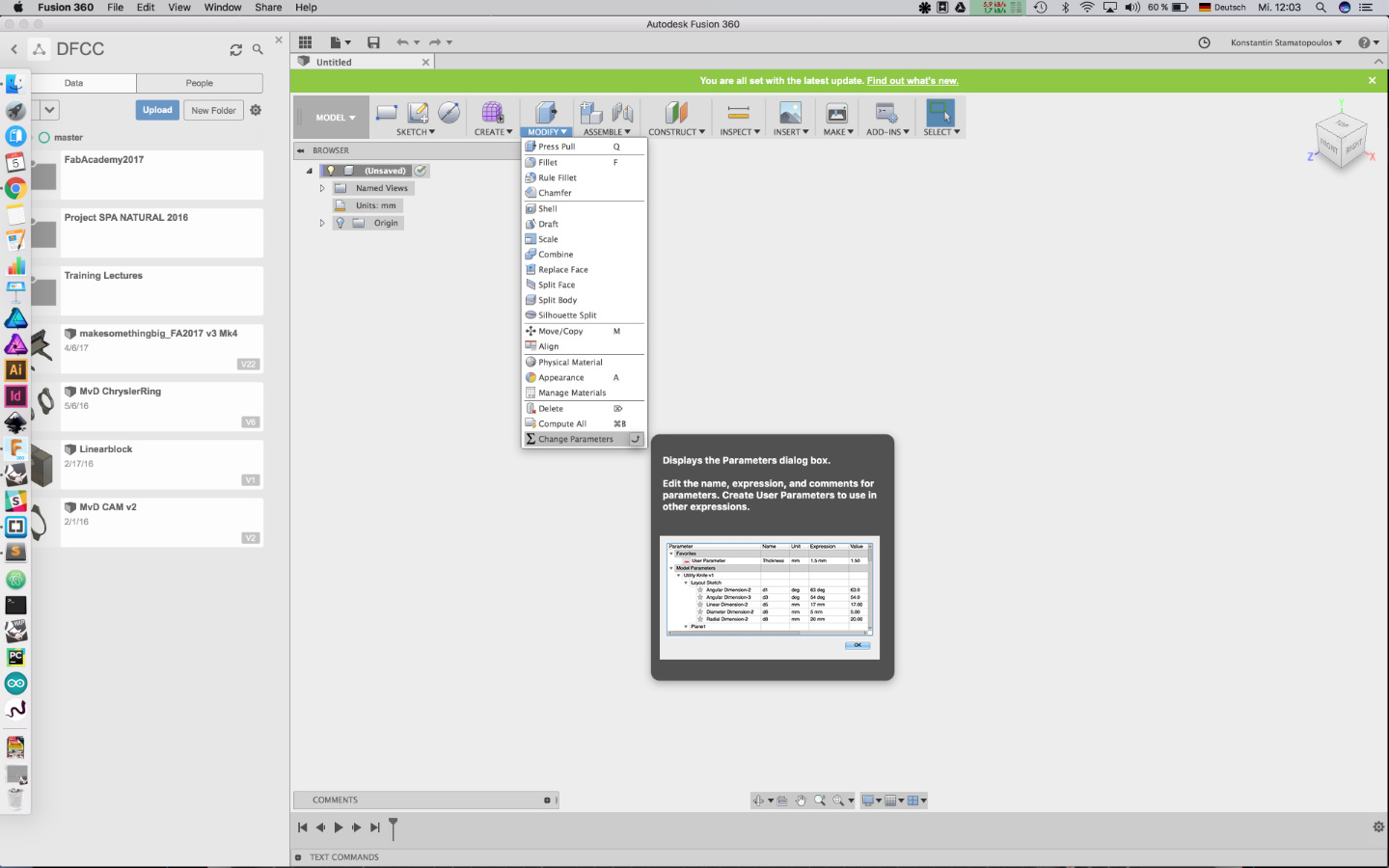This screenshot has width=1389, height=868.
Task: Open the CONSTRUCT dropdown menu
Action: click(x=676, y=132)
